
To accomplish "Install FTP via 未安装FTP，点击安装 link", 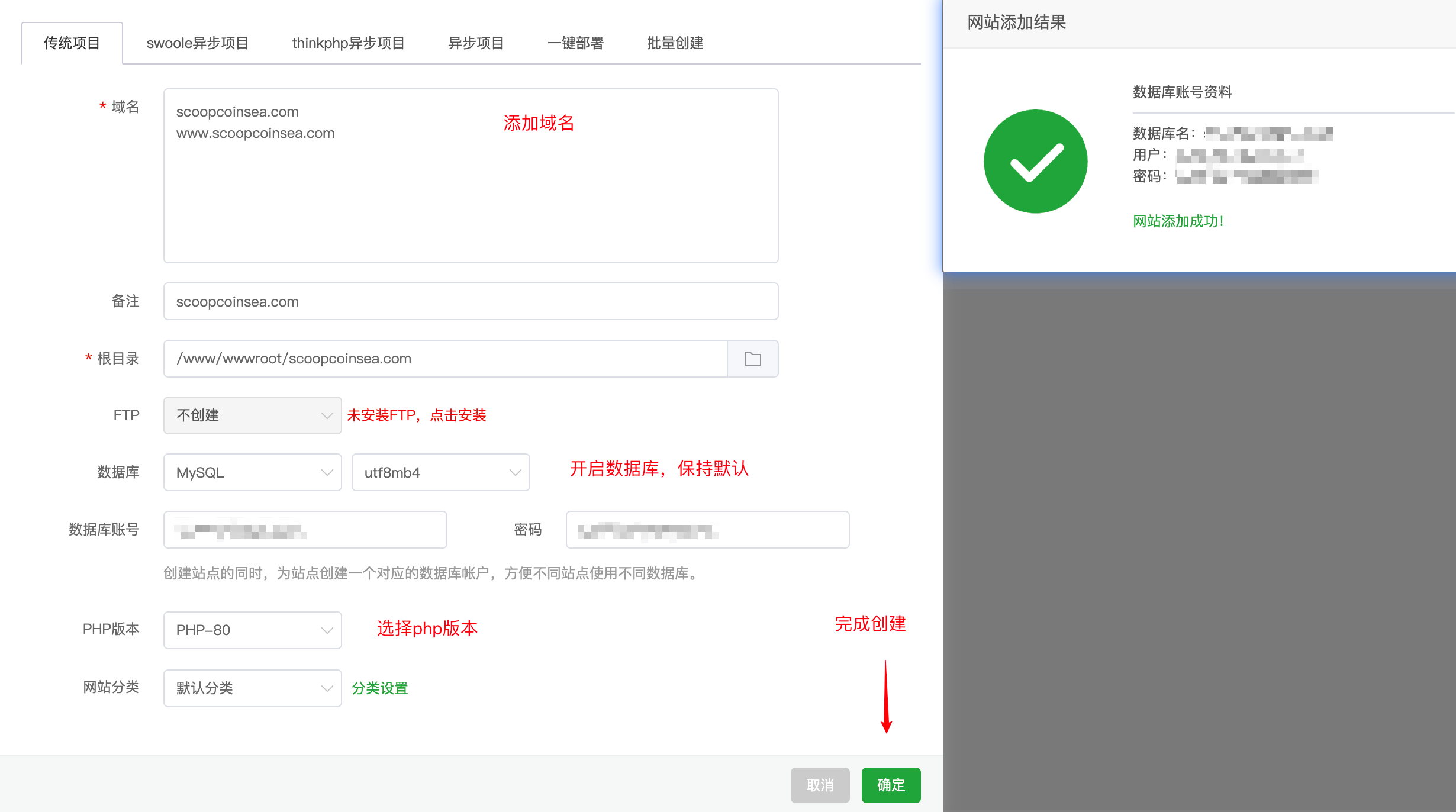I will pos(417,415).
